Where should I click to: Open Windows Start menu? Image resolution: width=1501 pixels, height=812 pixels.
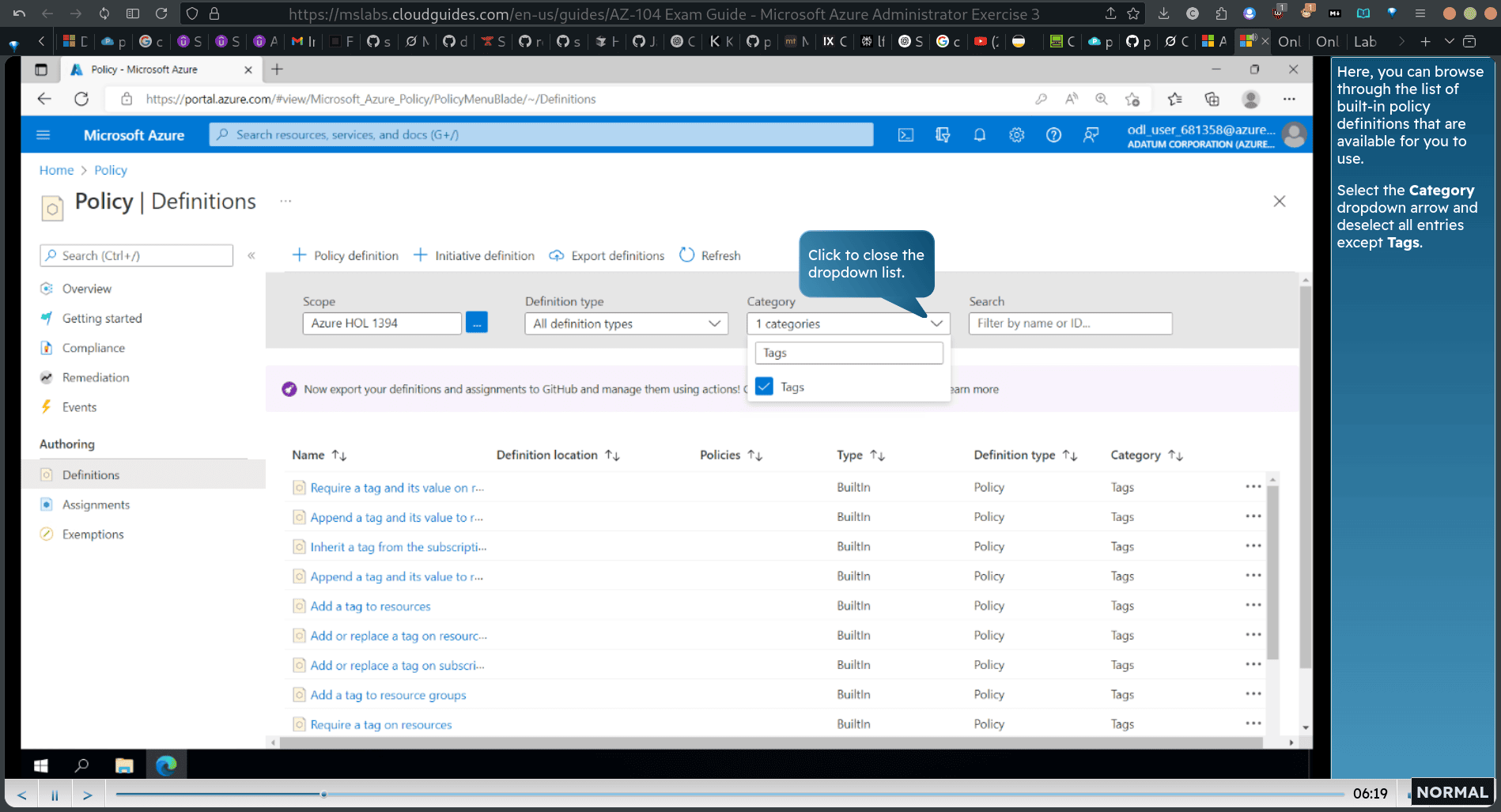tap(41, 765)
